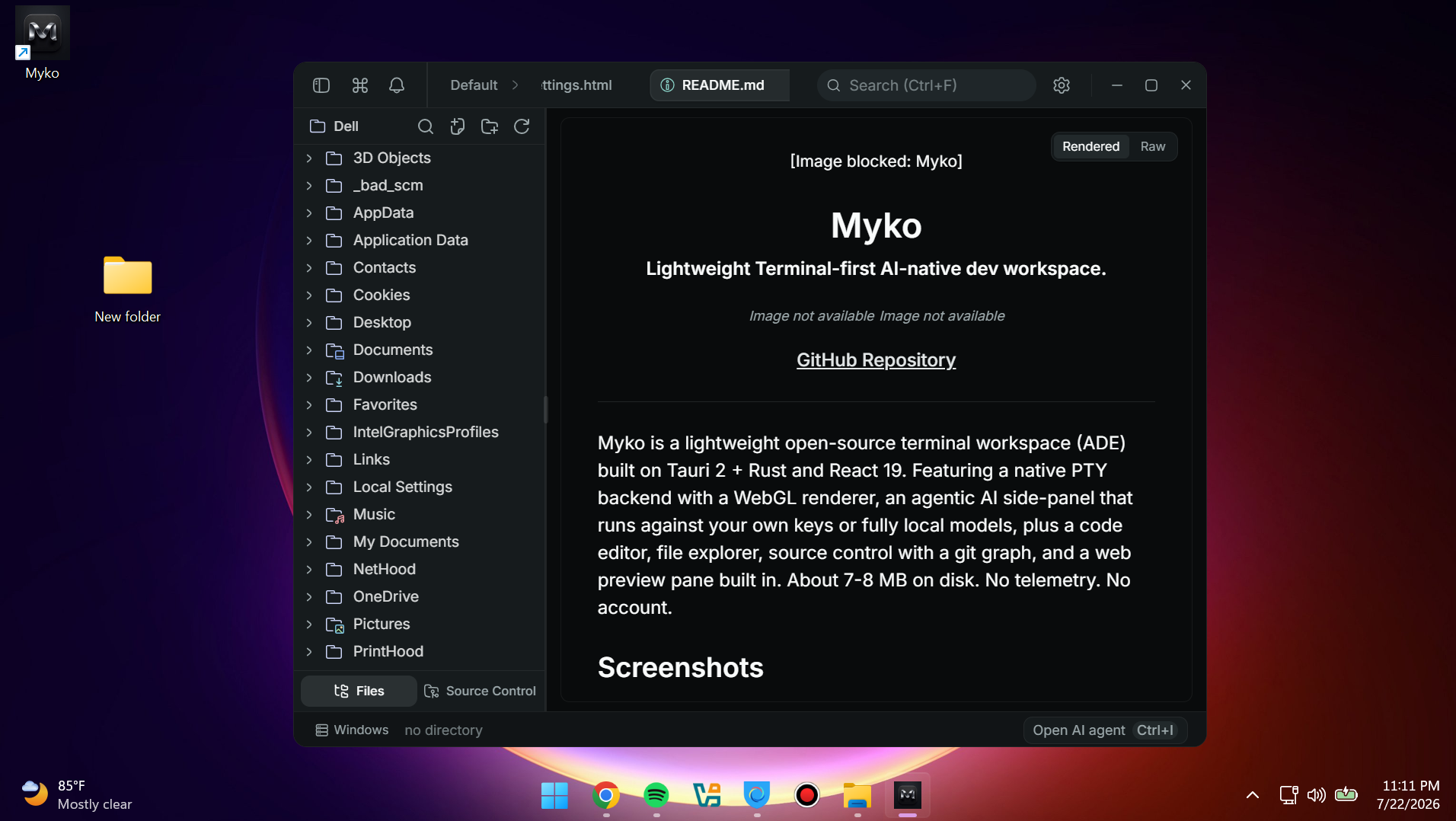The height and width of the screenshot is (821, 1456).
Task: Expand the NetHood folder chevron
Action: click(x=309, y=570)
